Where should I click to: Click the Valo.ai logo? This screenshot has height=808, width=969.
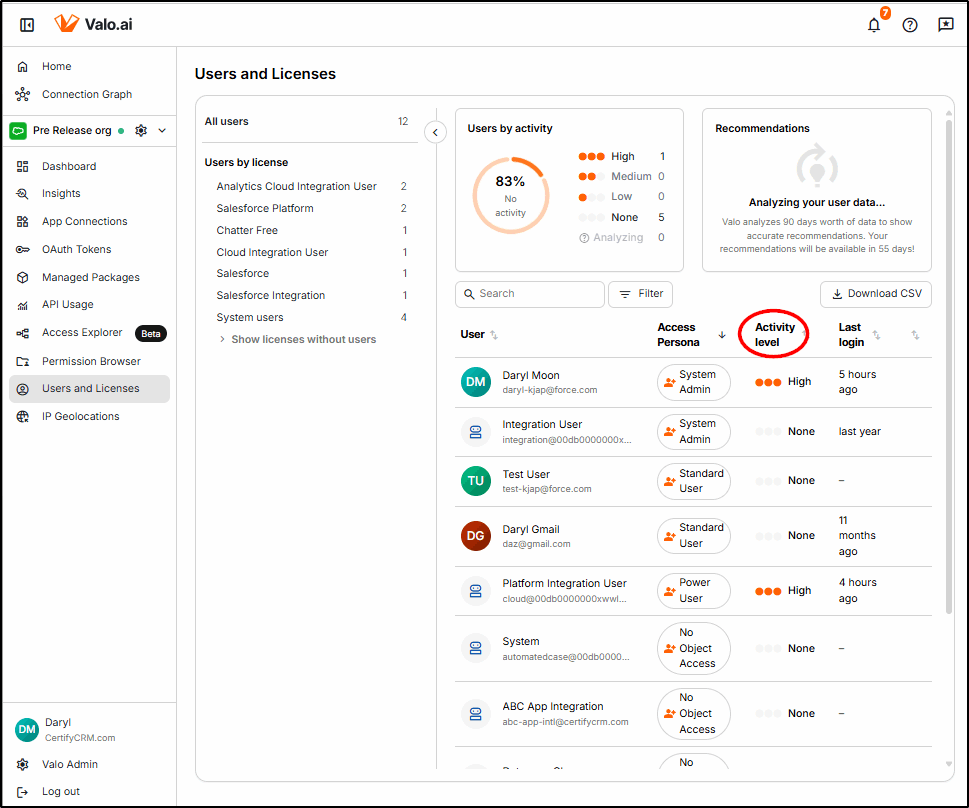click(94, 24)
